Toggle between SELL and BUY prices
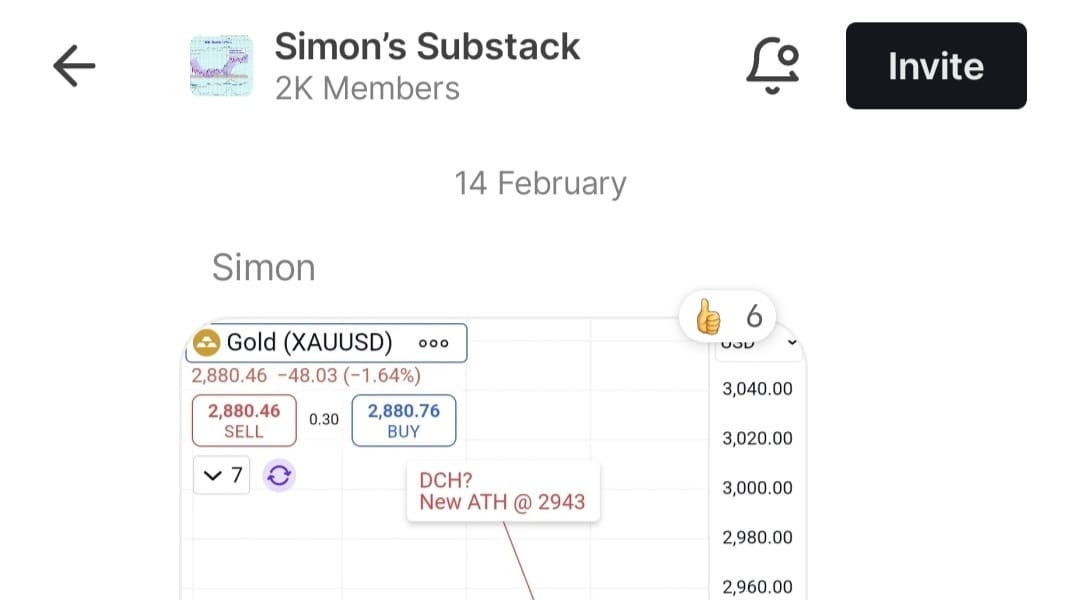The image size is (1080, 600). click(323, 420)
